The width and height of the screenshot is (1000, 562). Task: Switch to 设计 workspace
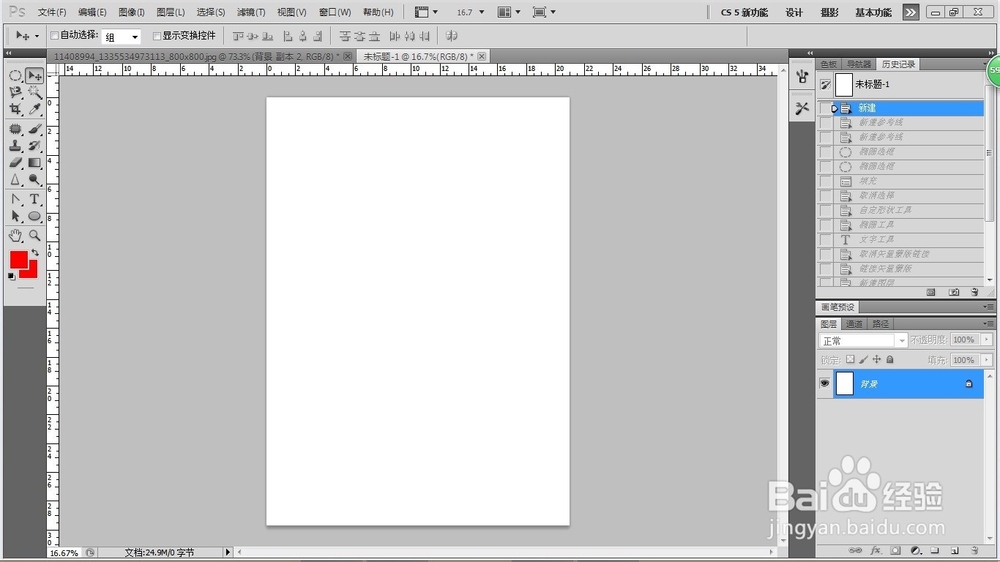794,13
